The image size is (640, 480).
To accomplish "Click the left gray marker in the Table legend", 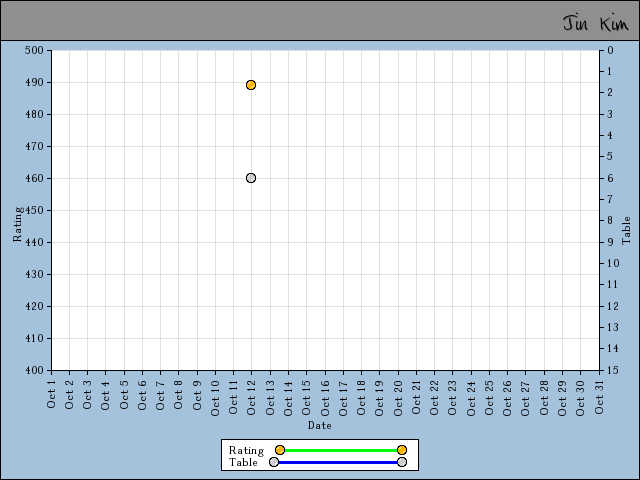I will click(x=274, y=462).
